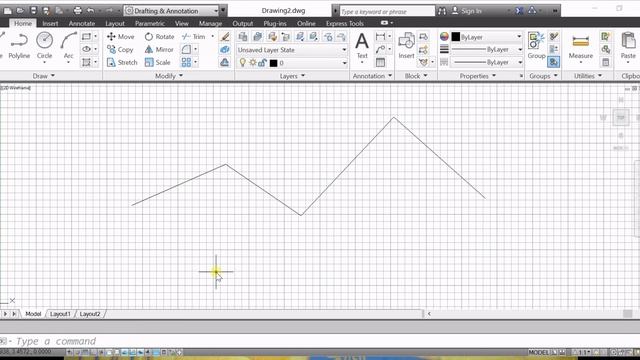Activate the Mirror tool

point(159,49)
